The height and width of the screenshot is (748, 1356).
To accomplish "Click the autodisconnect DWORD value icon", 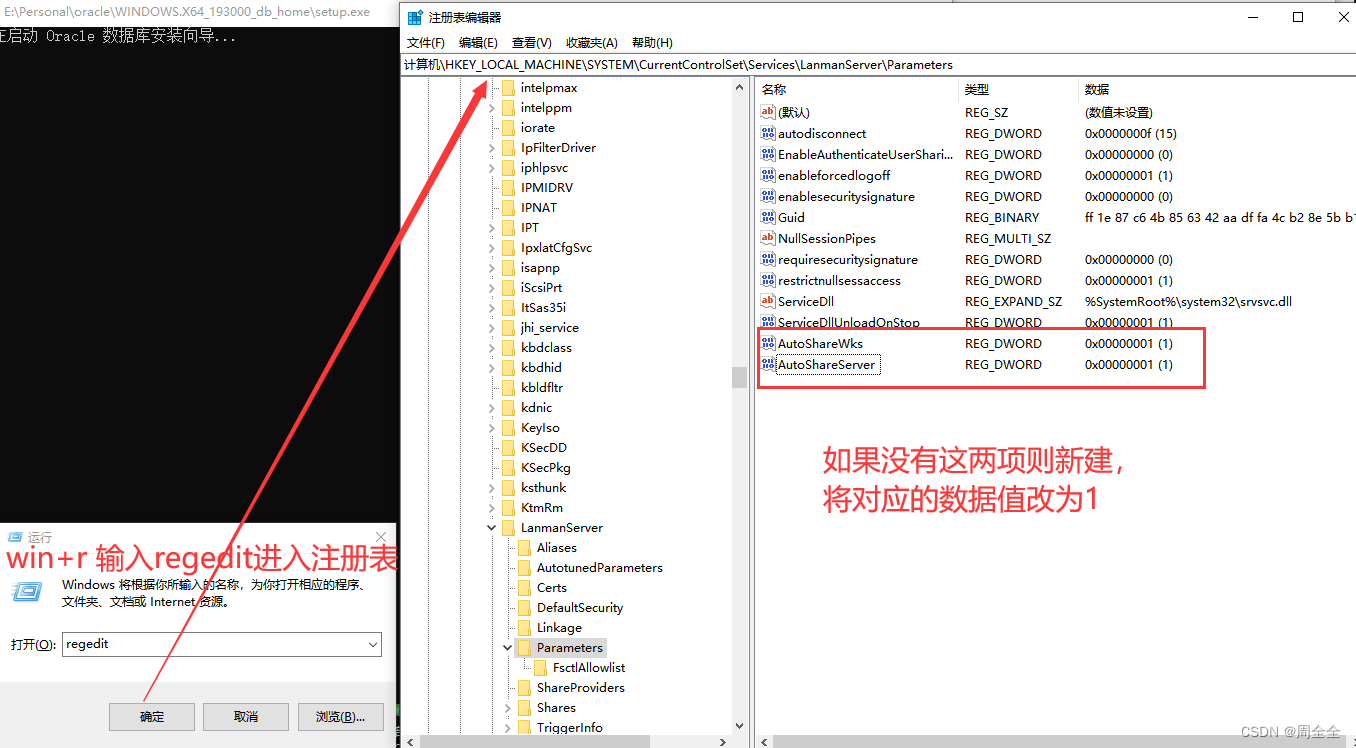I will [x=768, y=134].
